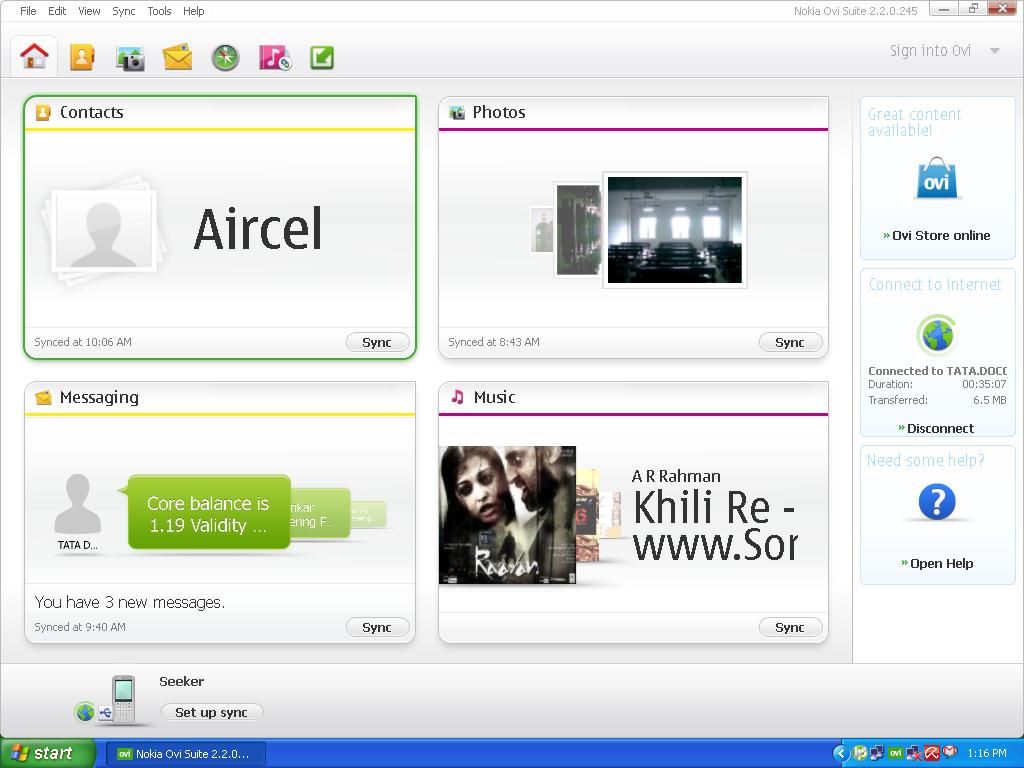1024x768 pixels.
Task: Click the Ovi icon in system tray
Action: 895,753
